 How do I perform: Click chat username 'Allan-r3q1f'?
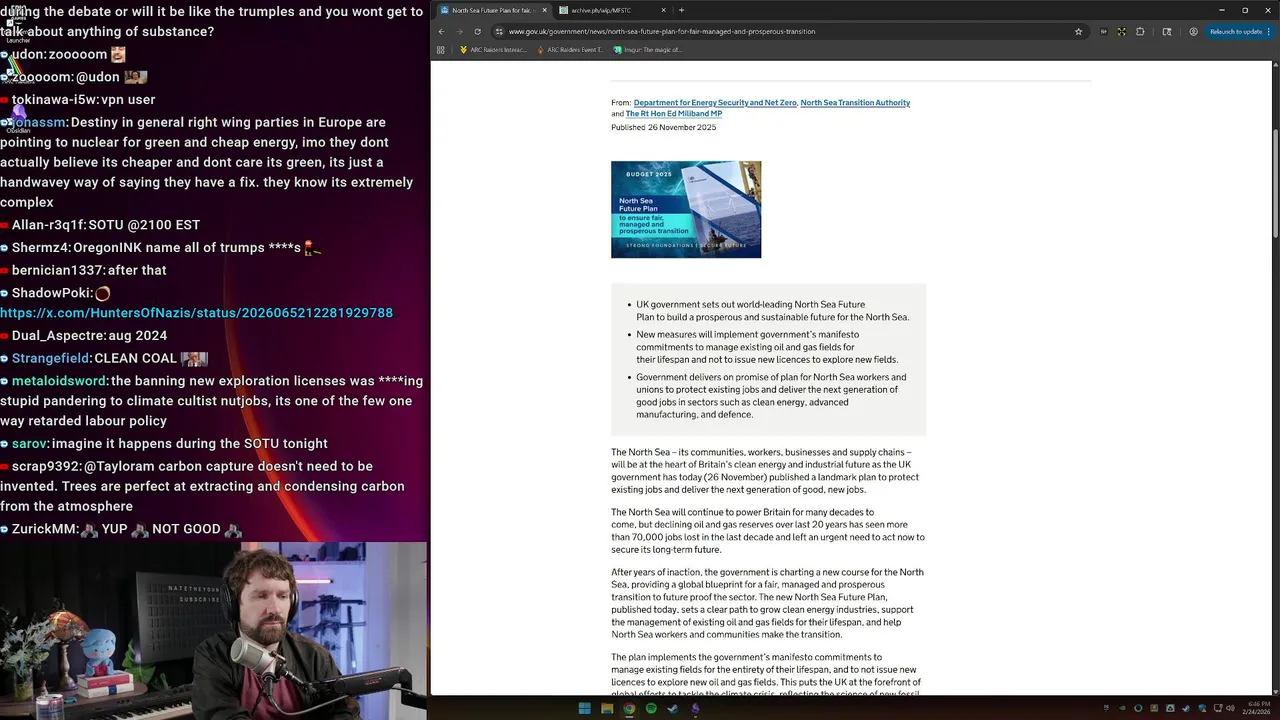point(48,225)
